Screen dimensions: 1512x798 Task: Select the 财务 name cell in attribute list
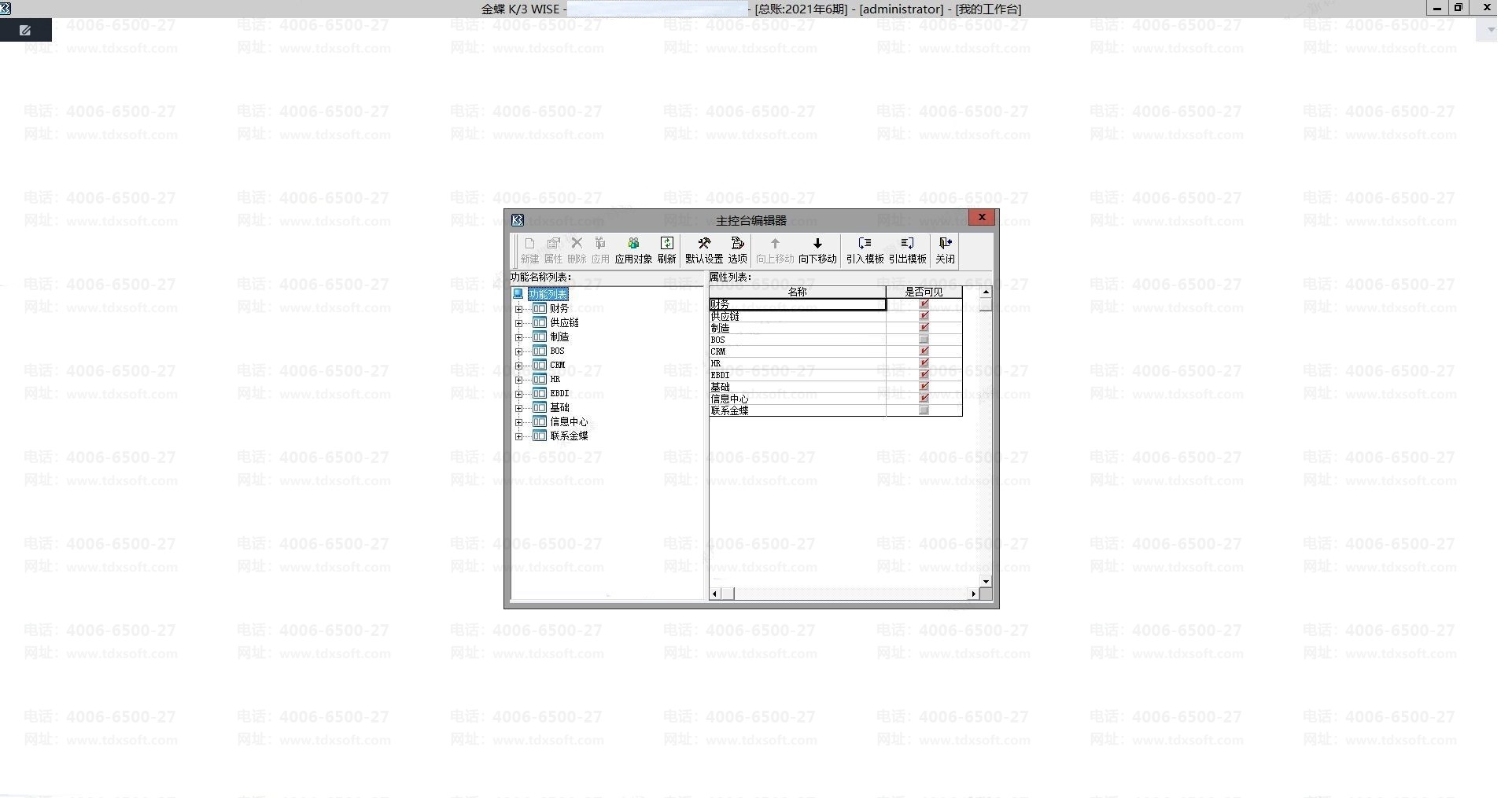[798, 303]
